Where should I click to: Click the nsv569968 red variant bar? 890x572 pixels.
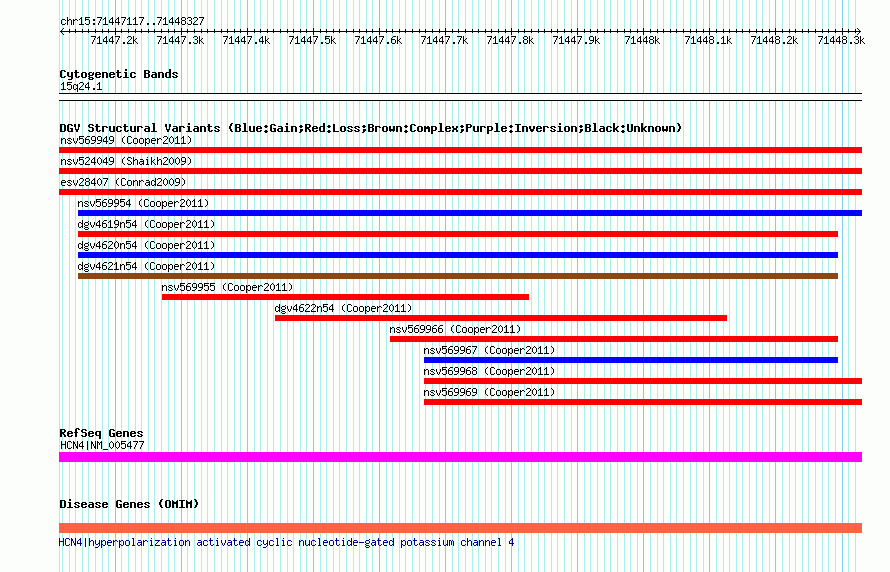tap(643, 381)
